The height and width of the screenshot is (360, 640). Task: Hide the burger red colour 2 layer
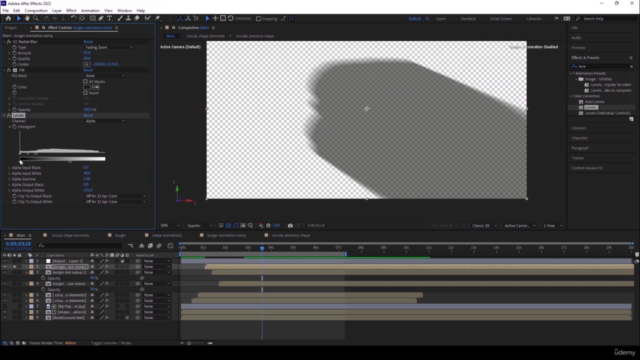click(x=4, y=272)
